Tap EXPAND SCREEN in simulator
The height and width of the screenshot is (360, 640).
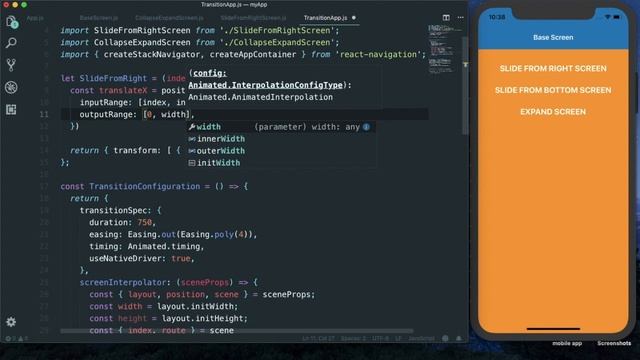[553, 112]
